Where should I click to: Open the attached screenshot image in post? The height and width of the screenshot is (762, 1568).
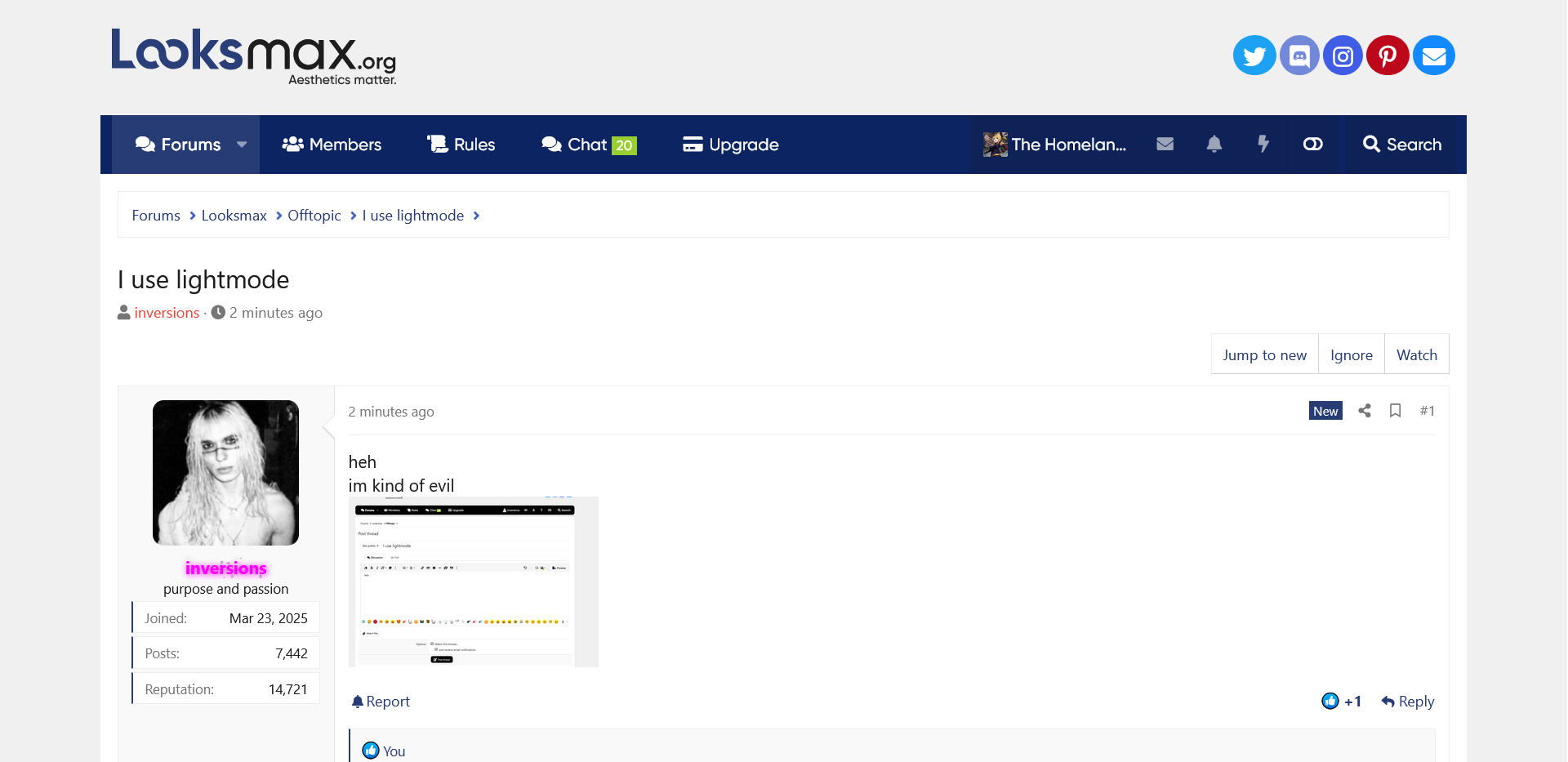pyautogui.click(x=474, y=582)
